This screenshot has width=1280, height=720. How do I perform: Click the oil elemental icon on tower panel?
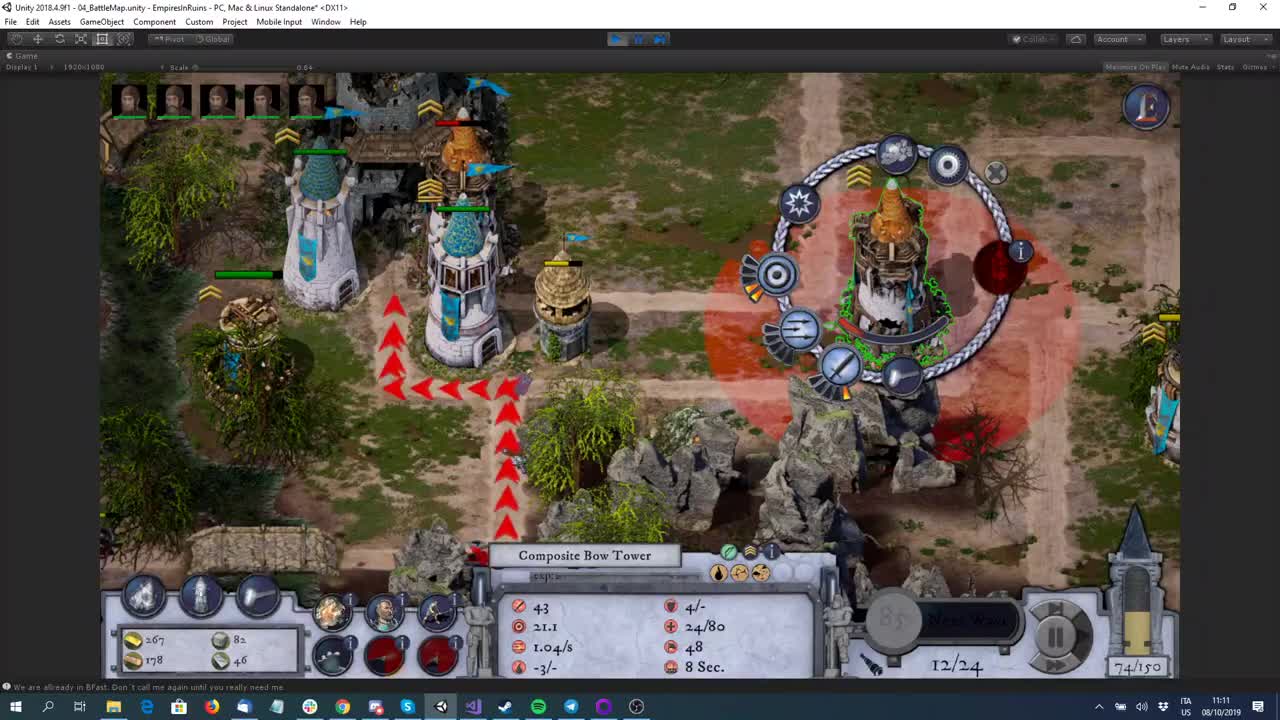coord(721,572)
